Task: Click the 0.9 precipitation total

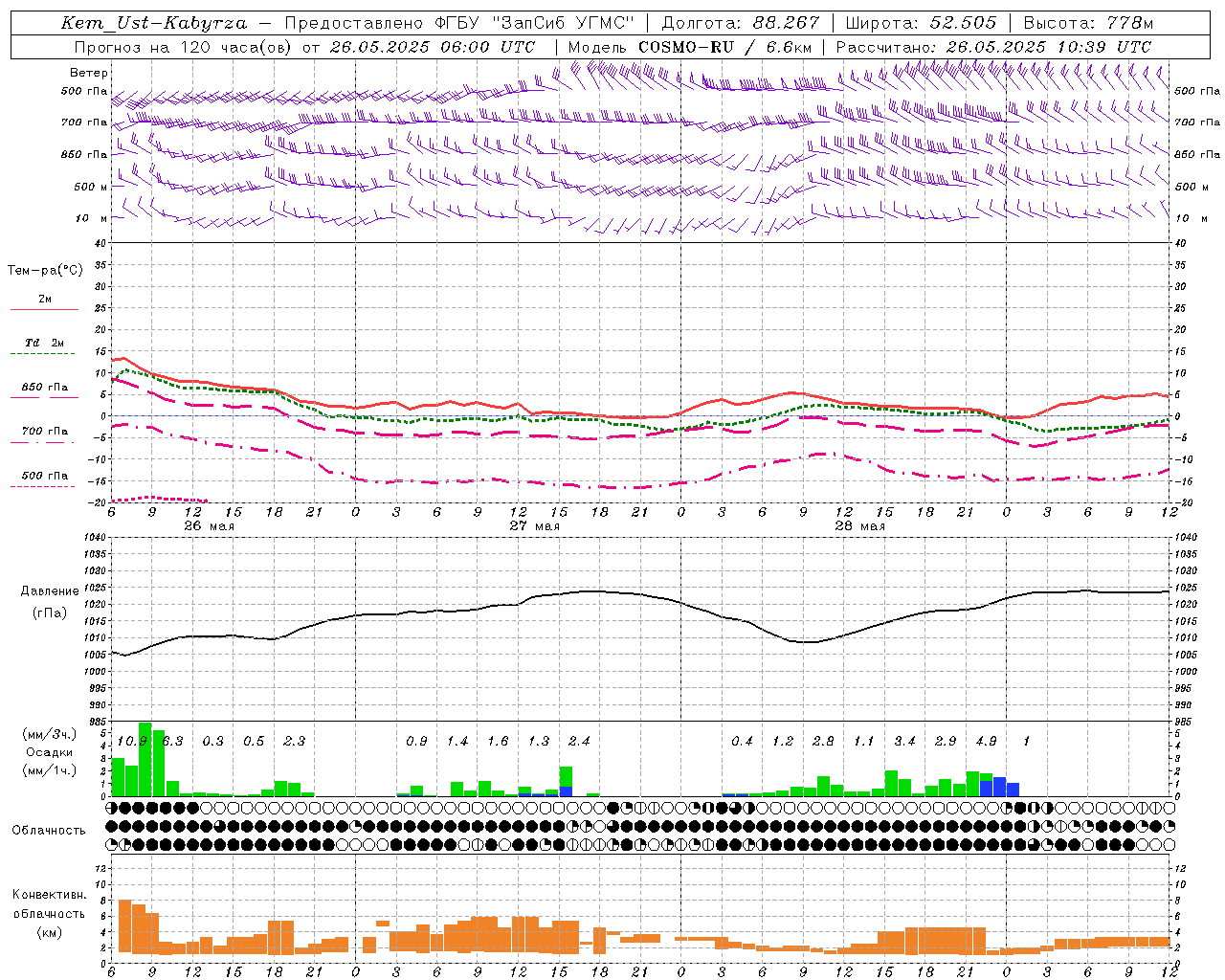Action: (416, 742)
